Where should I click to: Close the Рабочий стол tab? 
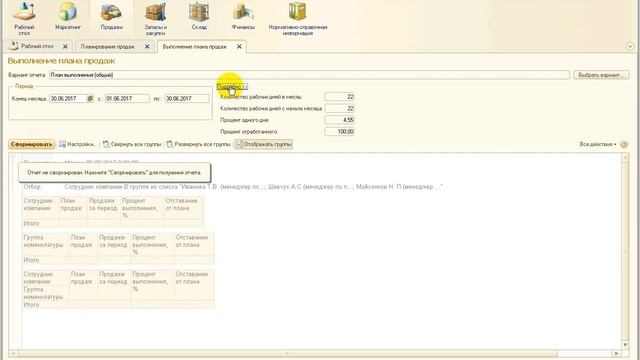point(65,47)
